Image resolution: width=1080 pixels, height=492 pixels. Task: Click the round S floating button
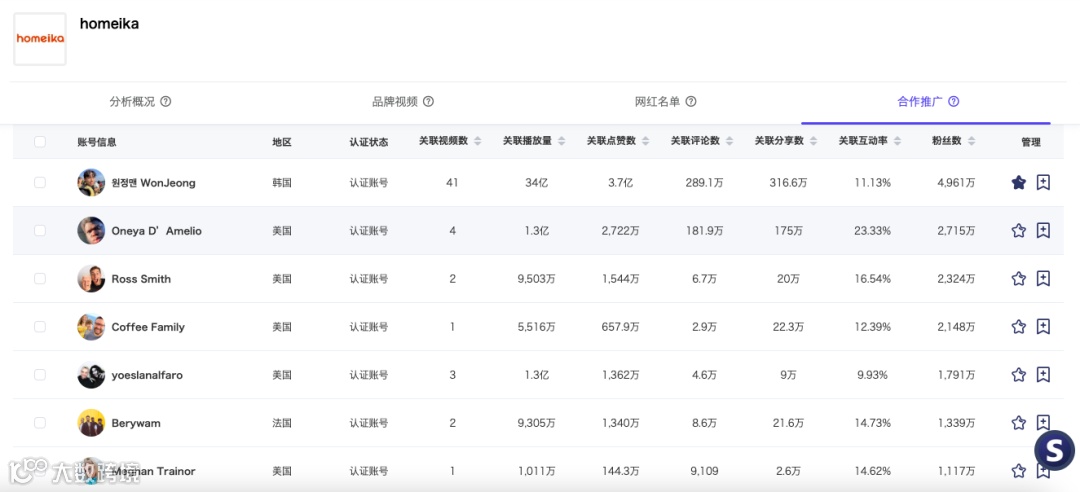click(x=1055, y=451)
